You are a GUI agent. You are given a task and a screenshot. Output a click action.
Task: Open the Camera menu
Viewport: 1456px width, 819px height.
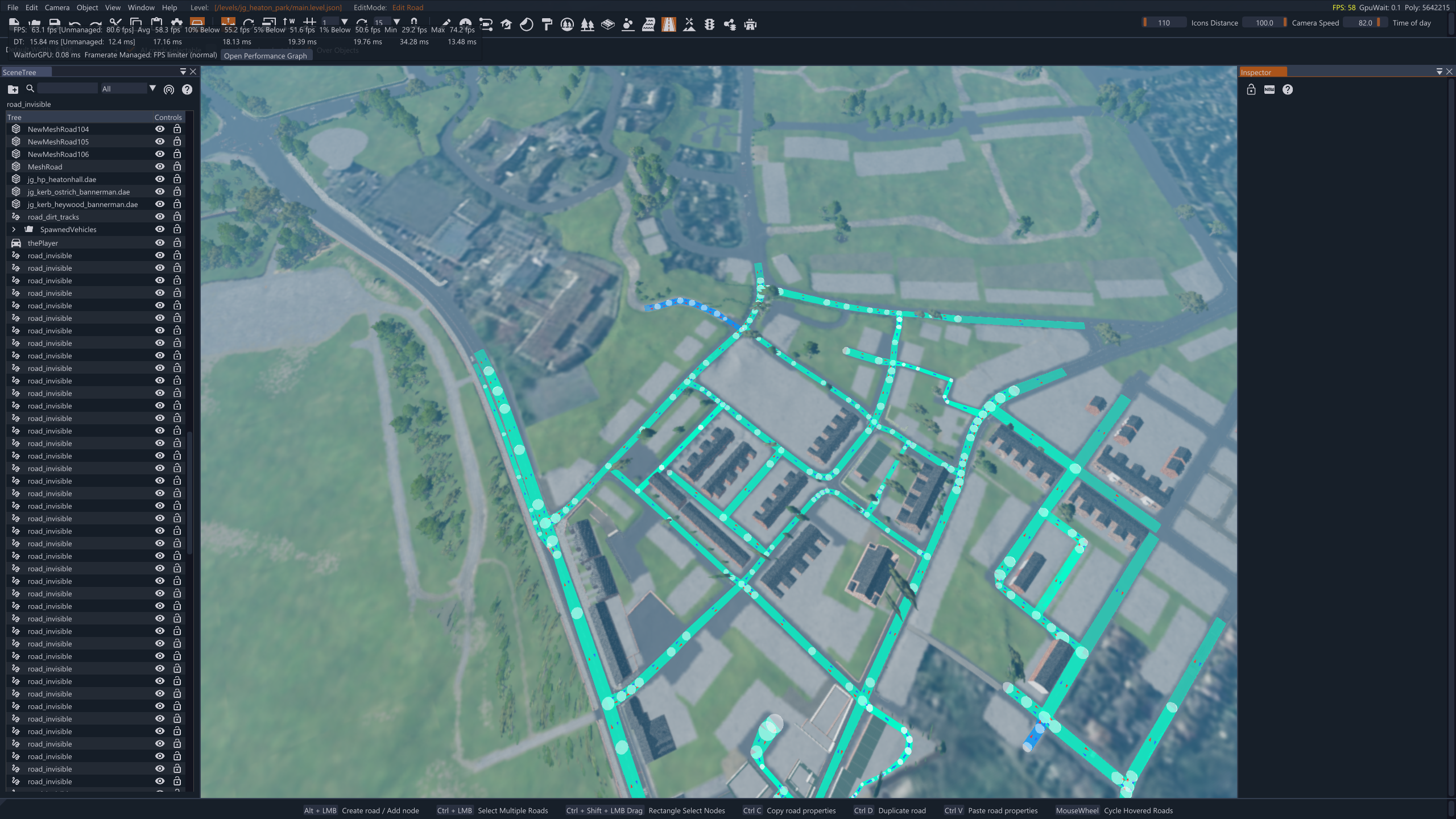coord(57,7)
